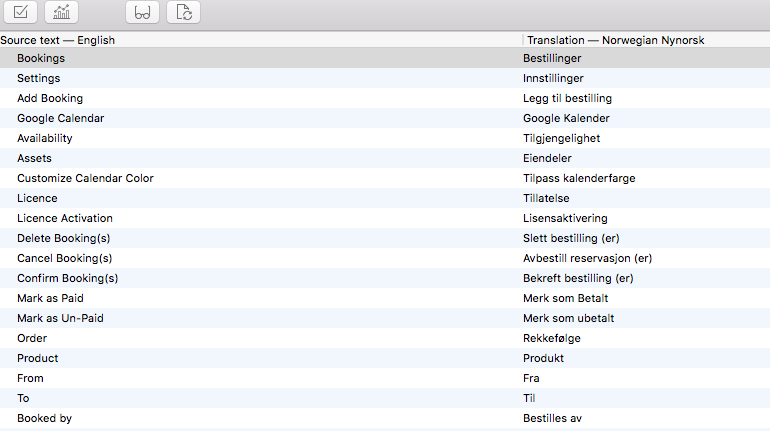Screen dimensions: 770x431
Task: Sort by Translation — Norwegian Nynorsk column header
Action: pyautogui.click(x=615, y=40)
